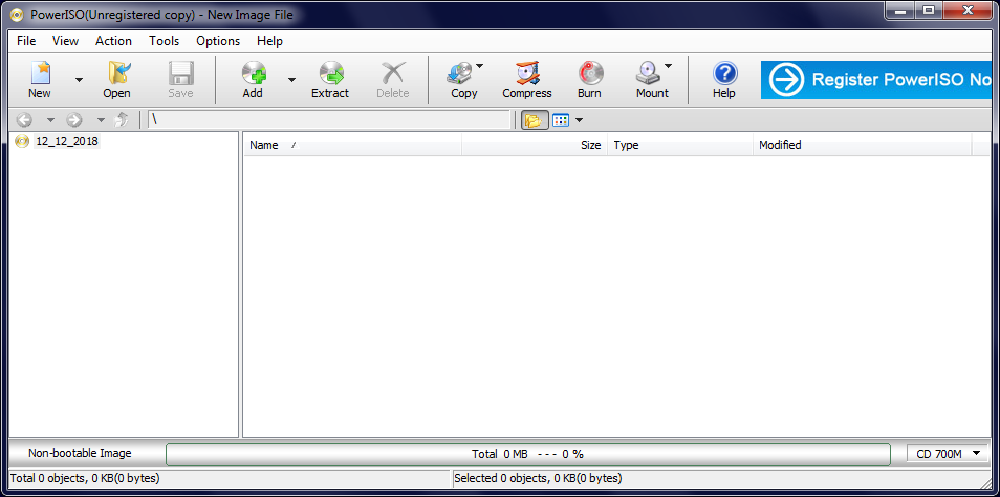Click the Extract toolbar icon
Screen dimensions: 1000x497
coord(331,73)
